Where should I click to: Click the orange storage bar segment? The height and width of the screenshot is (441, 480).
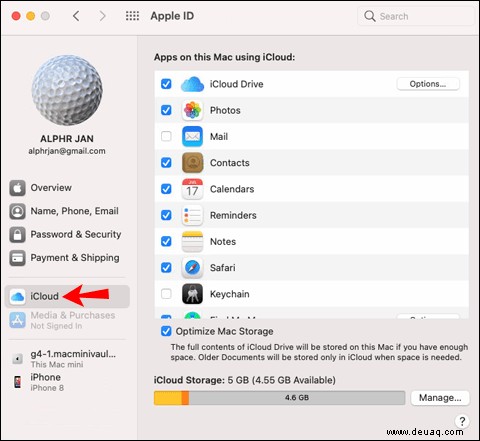(185, 398)
